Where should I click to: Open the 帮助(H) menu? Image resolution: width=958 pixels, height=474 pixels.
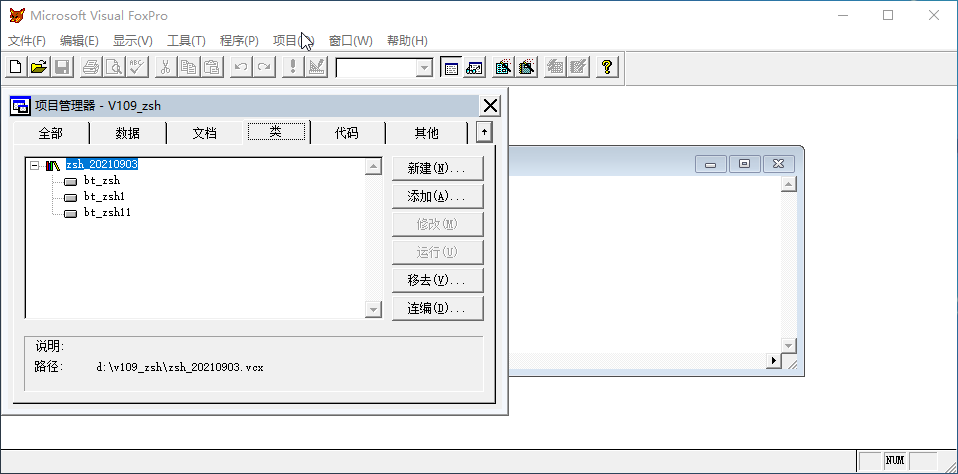point(408,41)
